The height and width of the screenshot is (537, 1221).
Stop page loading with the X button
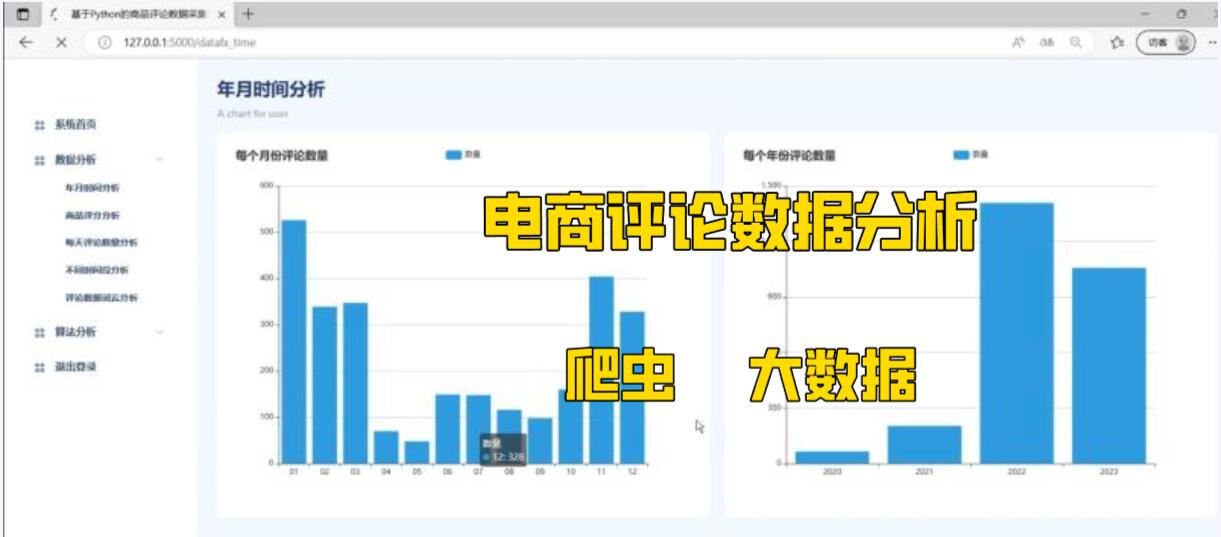coord(61,43)
